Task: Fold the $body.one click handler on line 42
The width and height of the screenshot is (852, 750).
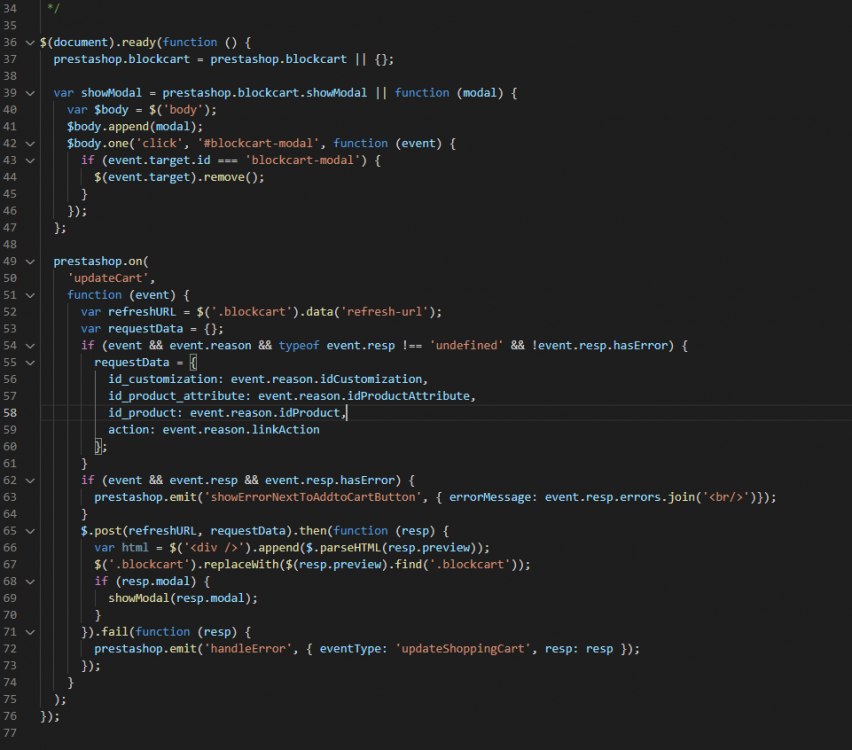Action: click(30, 143)
